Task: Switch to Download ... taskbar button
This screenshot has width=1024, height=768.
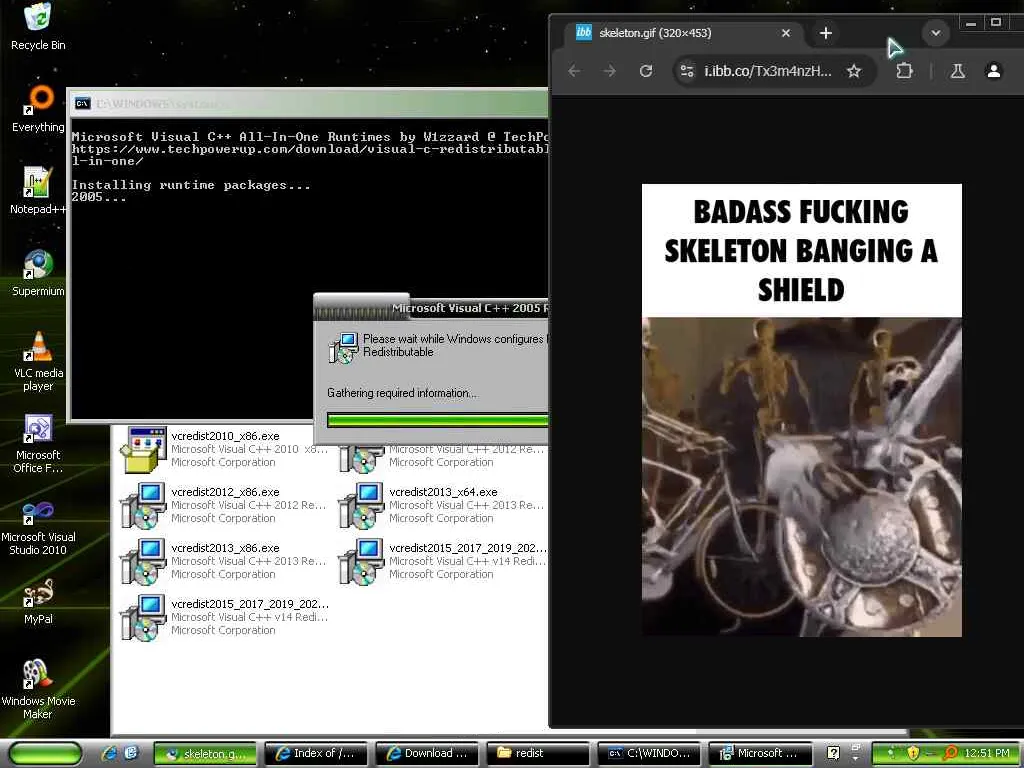Action: (x=427, y=753)
